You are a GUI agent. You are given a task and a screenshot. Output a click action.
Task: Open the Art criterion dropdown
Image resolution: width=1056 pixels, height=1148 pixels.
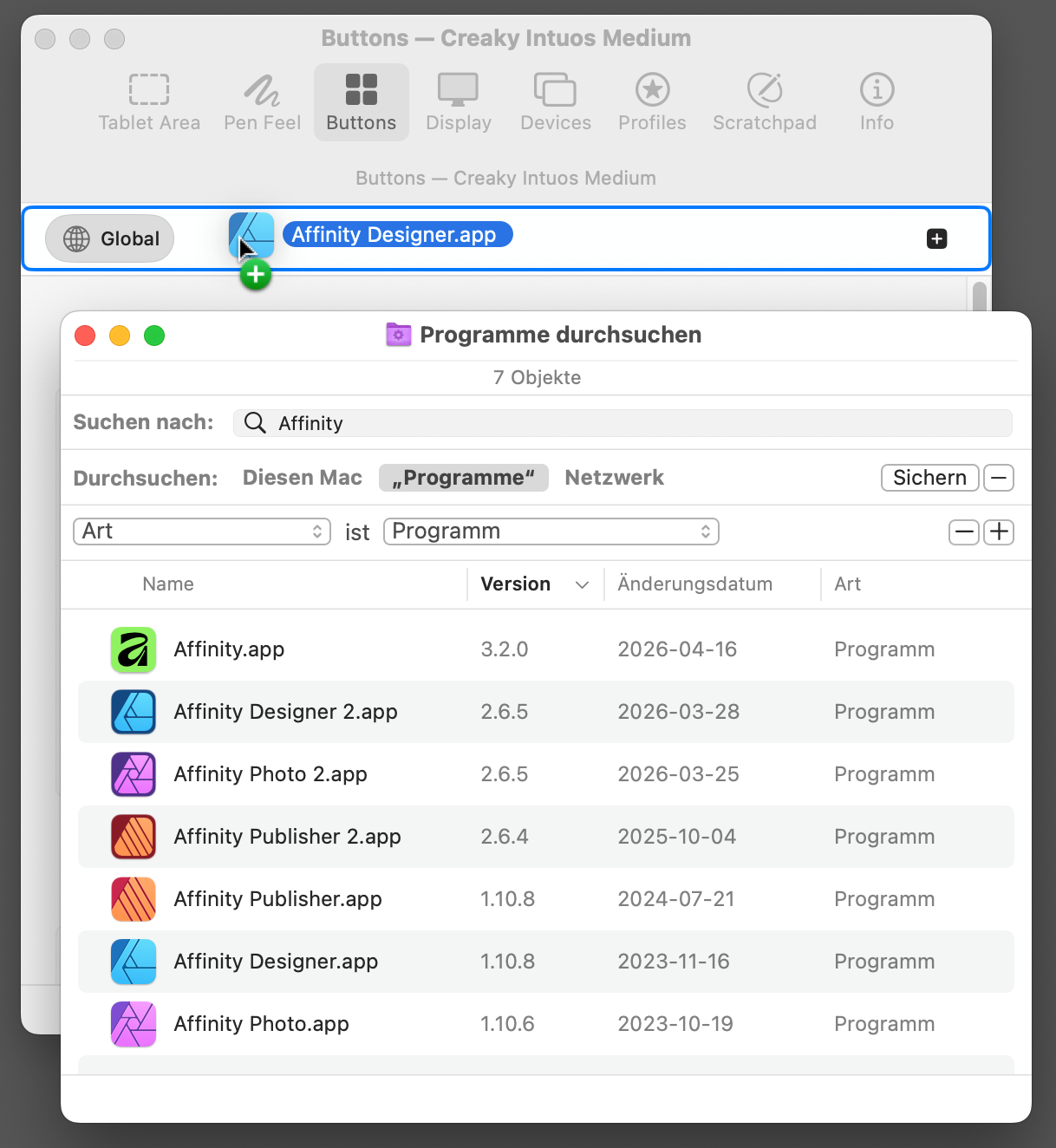pos(202,532)
